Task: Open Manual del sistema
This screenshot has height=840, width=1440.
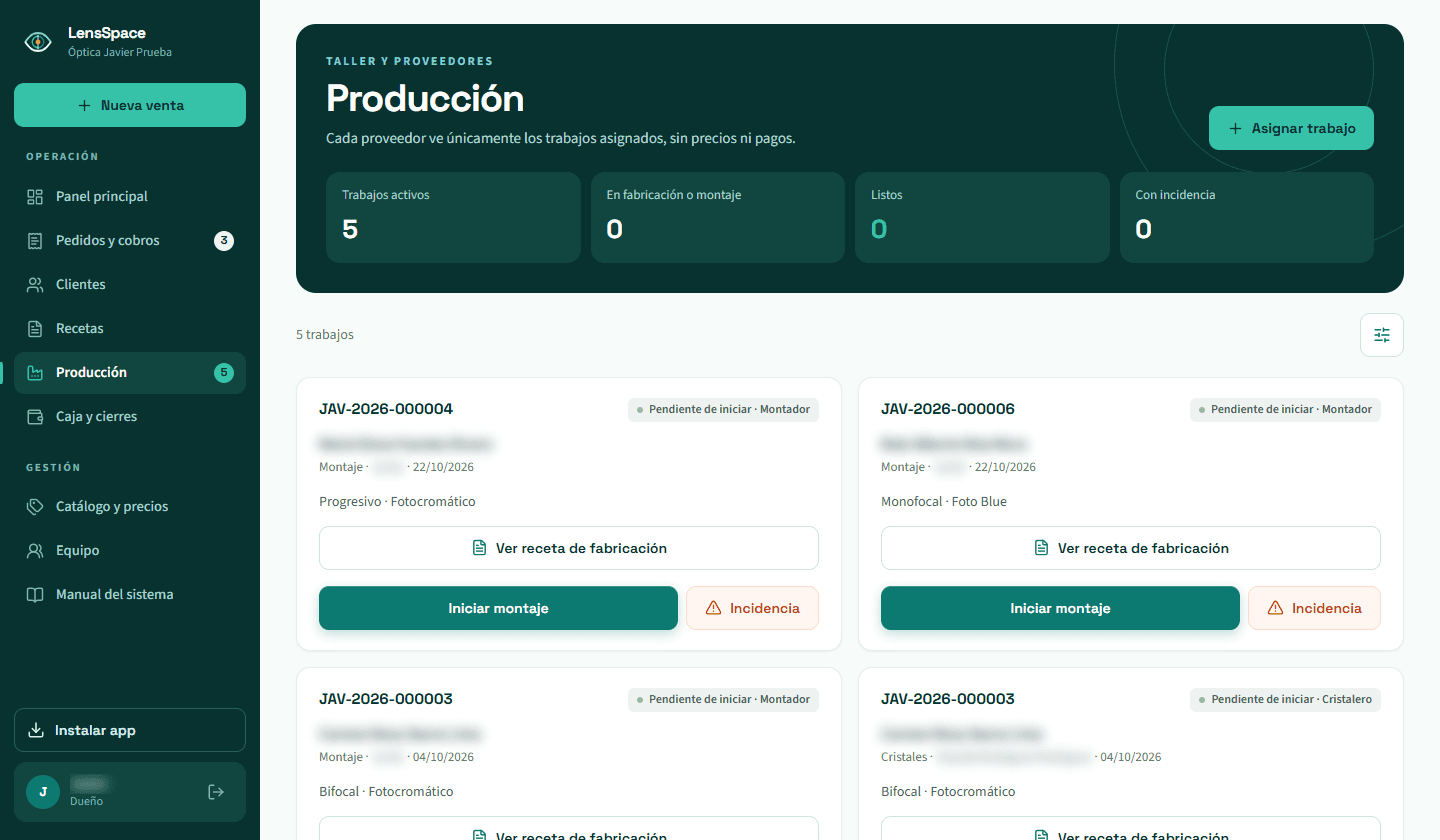Action: [130, 595]
